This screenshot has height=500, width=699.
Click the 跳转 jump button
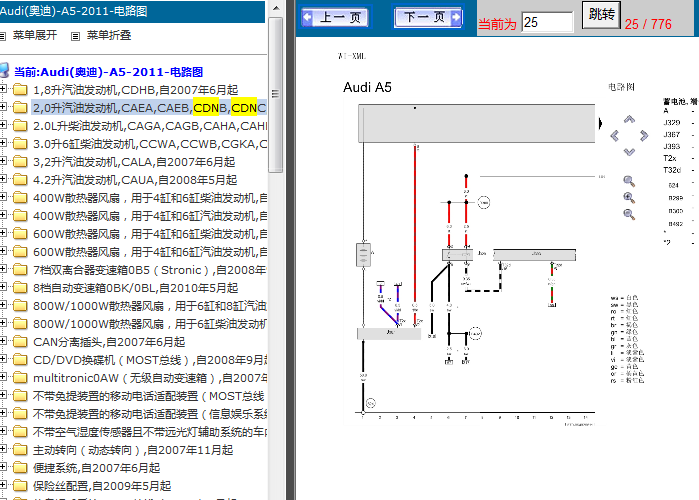pyautogui.click(x=601, y=15)
